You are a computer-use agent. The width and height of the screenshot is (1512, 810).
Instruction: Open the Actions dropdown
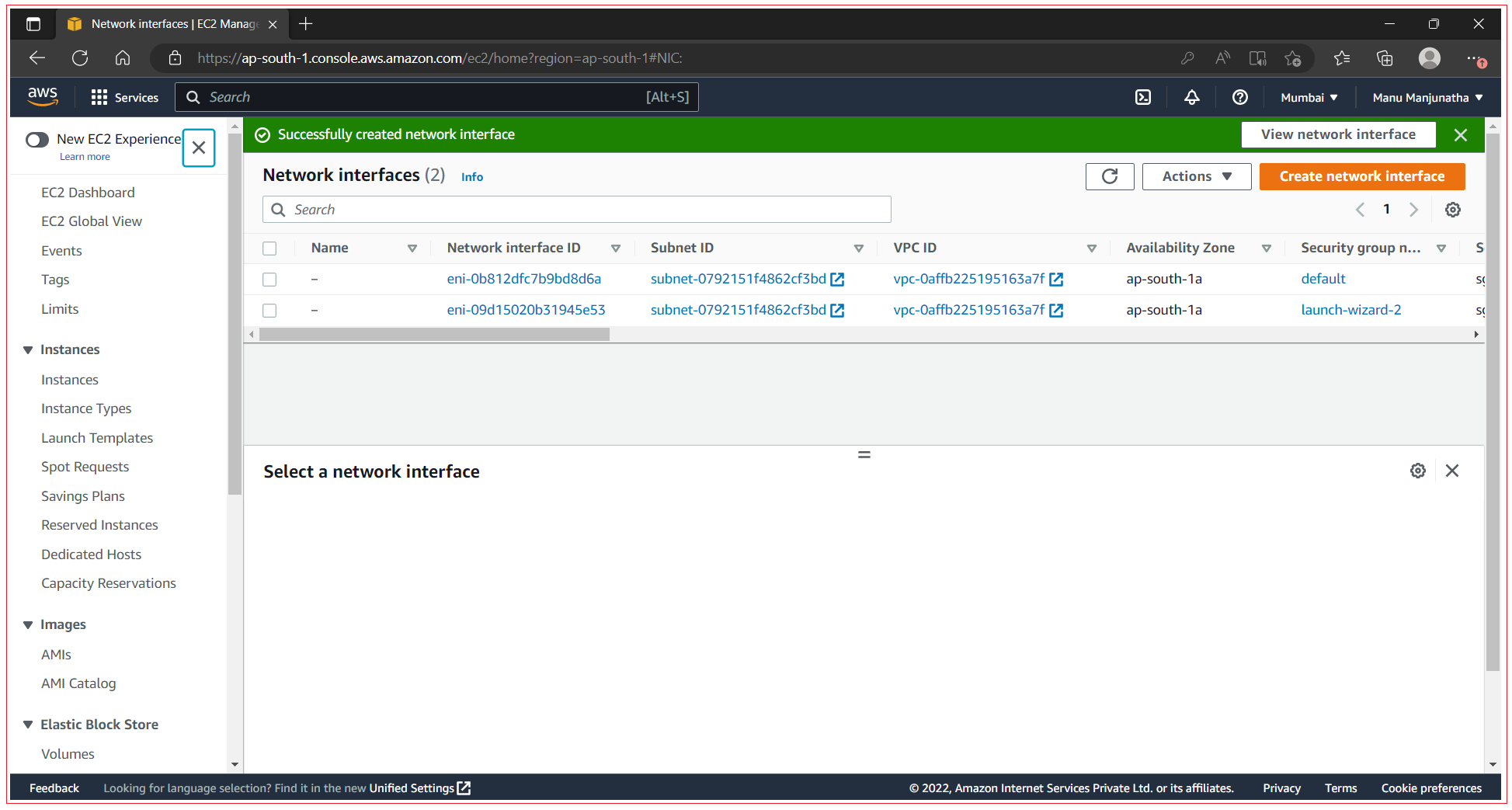1197,176
